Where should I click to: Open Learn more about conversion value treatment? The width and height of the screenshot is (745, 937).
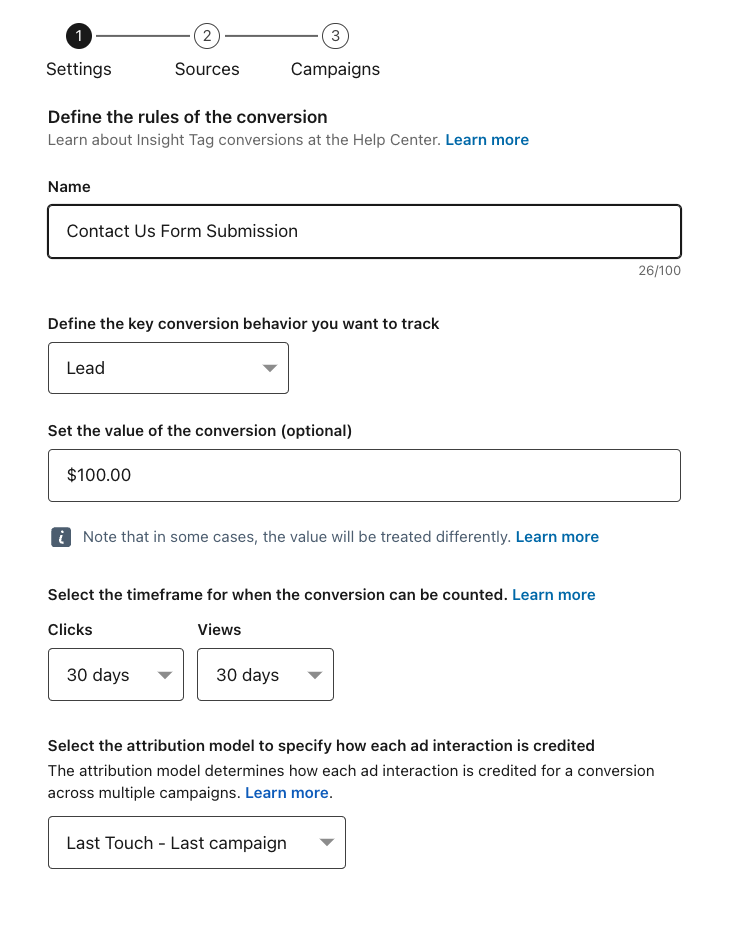tap(557, 537)
